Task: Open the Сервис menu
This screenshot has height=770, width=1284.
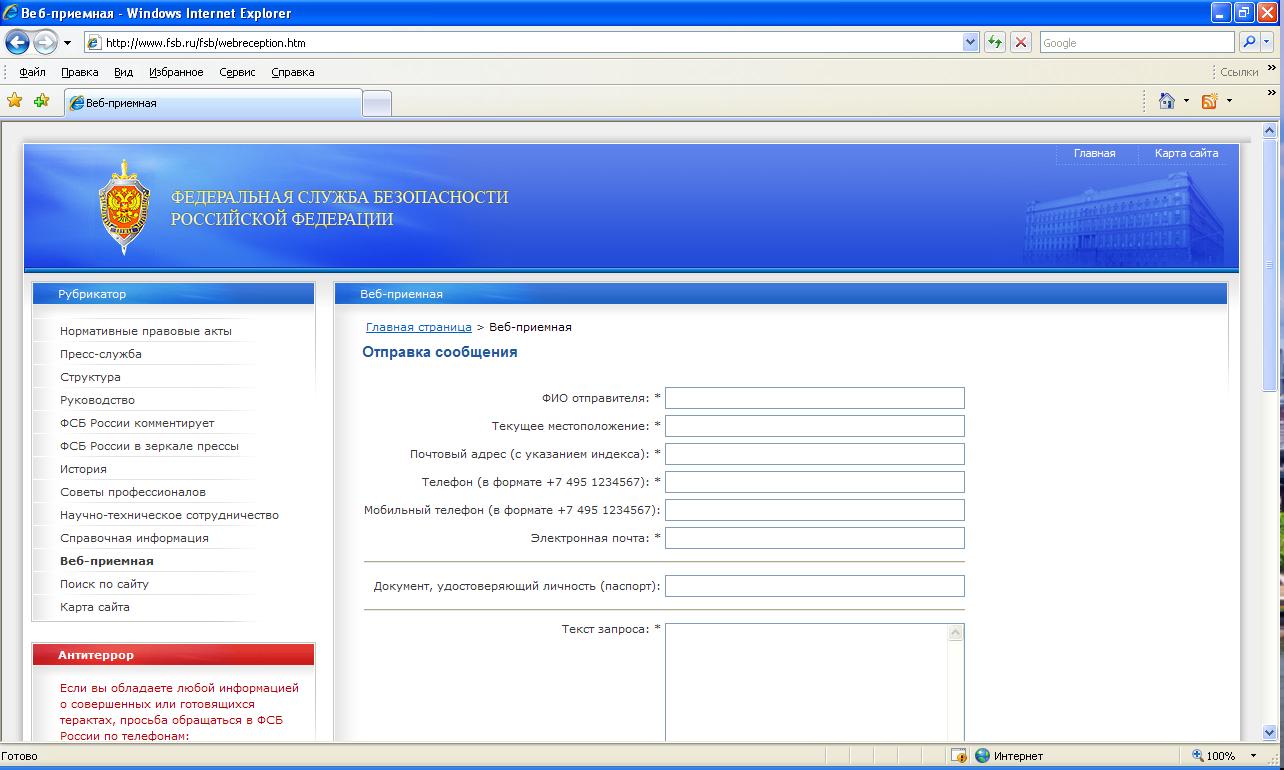Action: point(237,72)
